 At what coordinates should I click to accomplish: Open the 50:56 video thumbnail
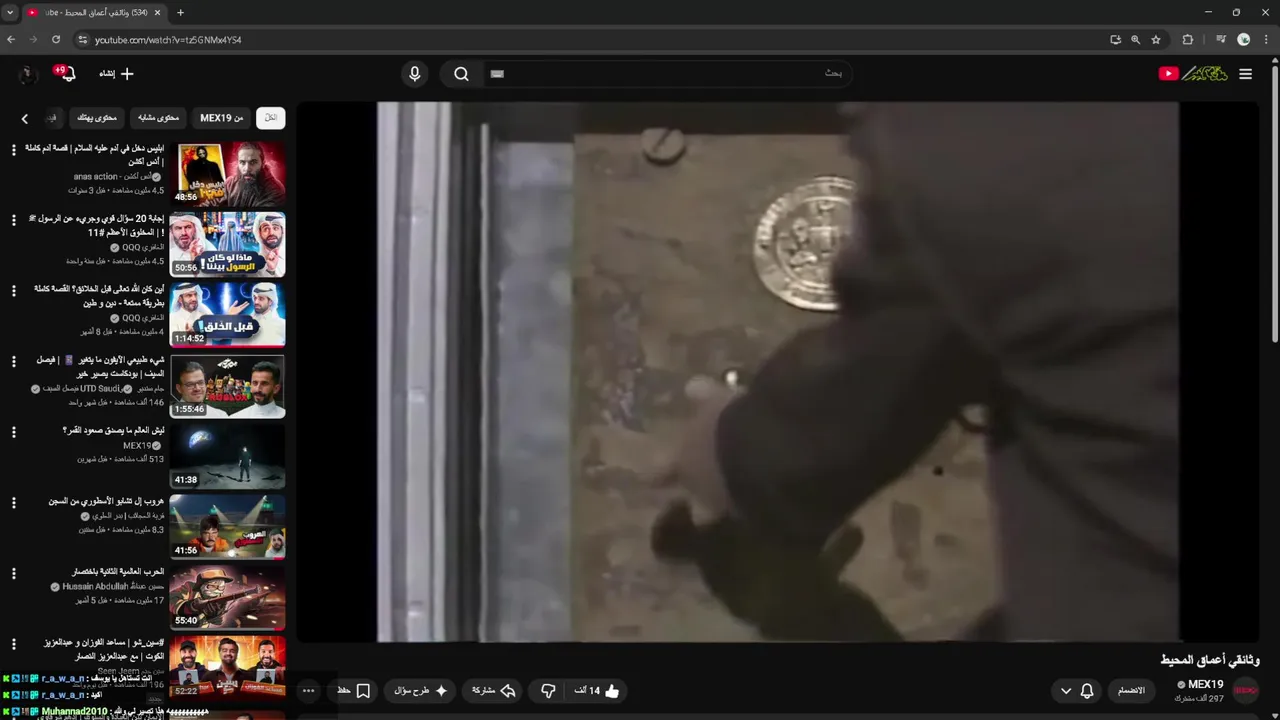(x=227, y=244)
